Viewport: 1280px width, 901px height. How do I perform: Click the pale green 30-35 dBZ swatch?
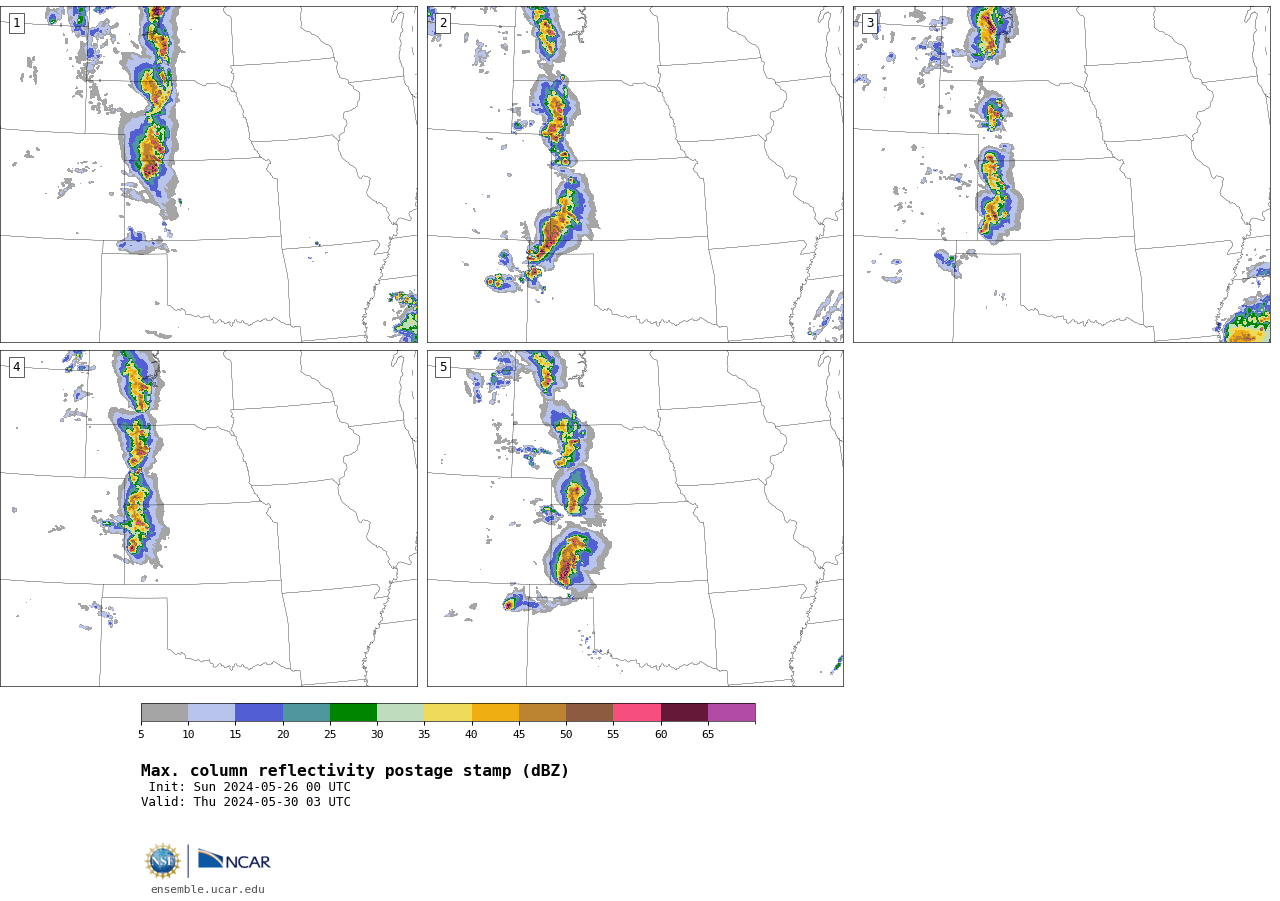pyautogui.click(x=401, y=712)
